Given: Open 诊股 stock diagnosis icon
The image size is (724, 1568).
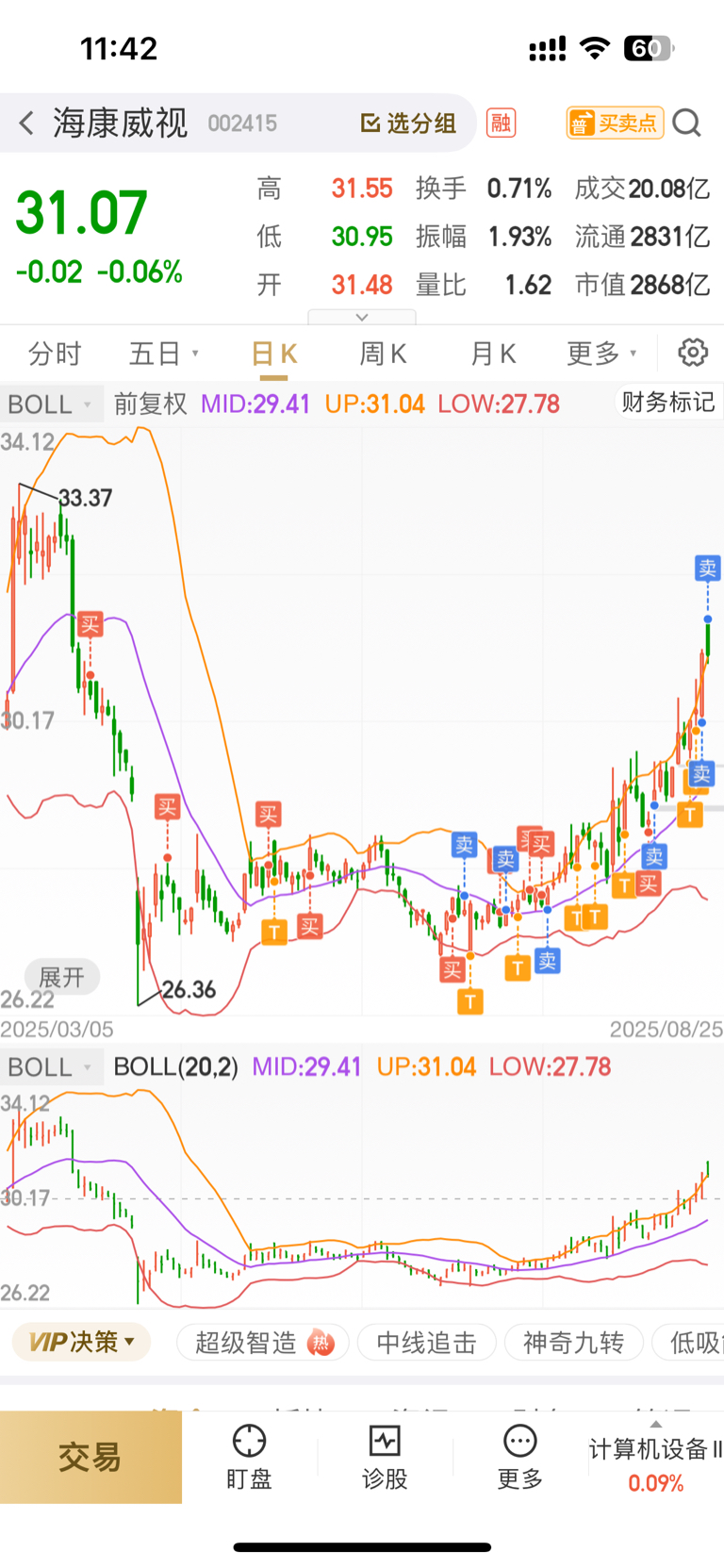Looking at the screenshot, I should (385, 1457).
